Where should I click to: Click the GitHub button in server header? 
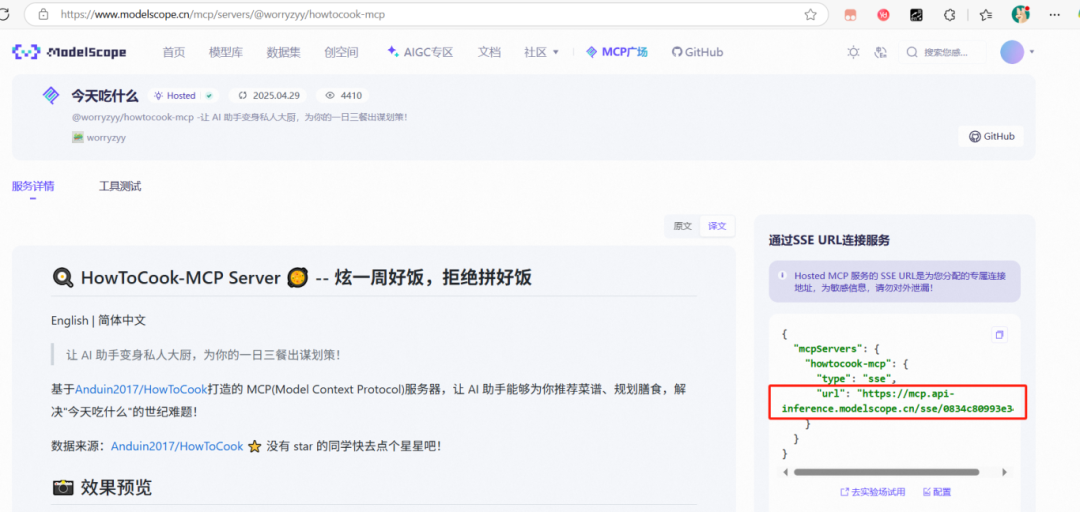pyautogui.click(x=990, y=136)
